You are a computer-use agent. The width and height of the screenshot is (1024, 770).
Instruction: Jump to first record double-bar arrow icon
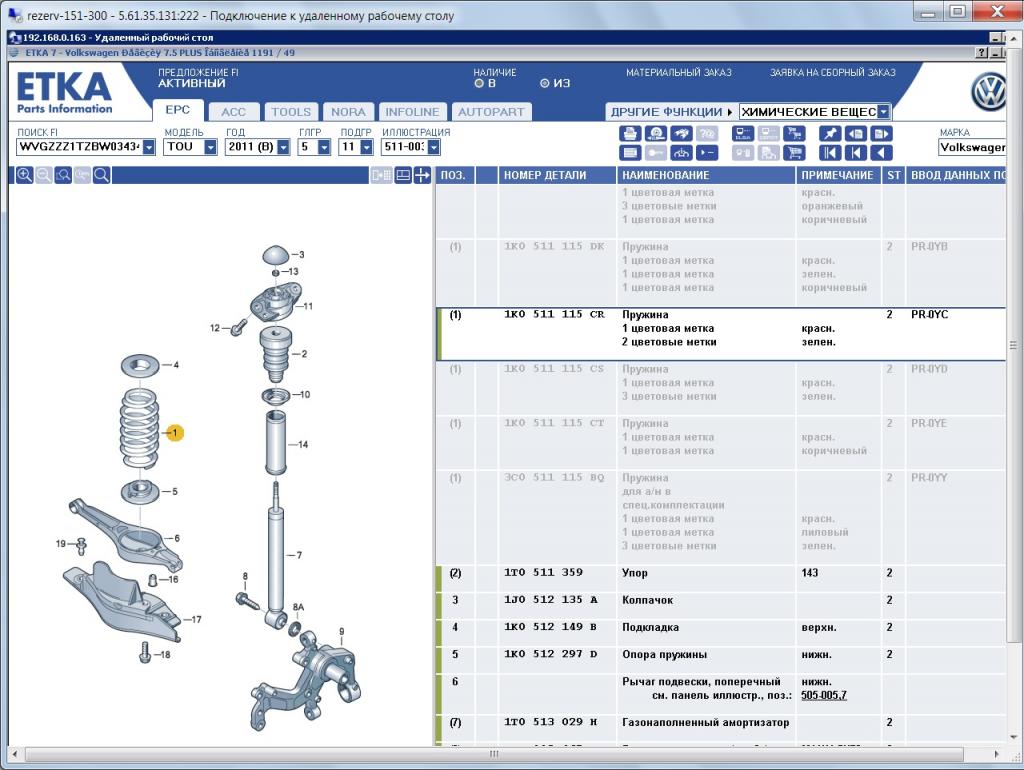click(829, 153)
